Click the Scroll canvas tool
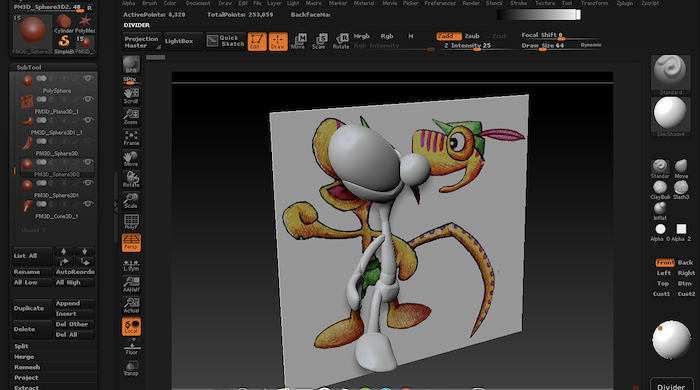Screen dimensions: 700x390 tap(131, 96)
